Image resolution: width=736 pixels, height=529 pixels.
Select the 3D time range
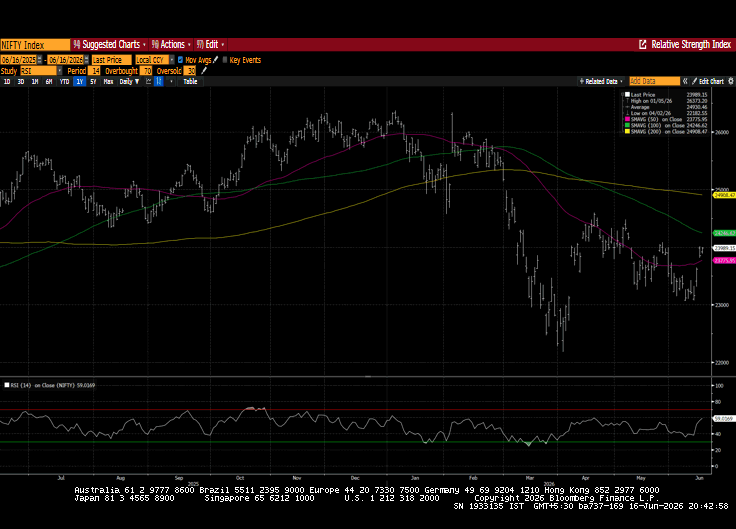tap(21, 82)
